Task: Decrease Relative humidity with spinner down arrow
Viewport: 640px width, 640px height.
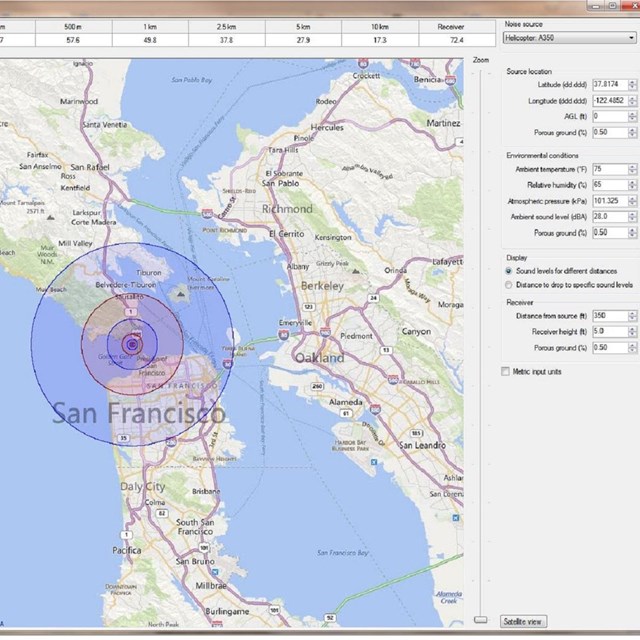Action: pyautogui.click(x=632, y=188)
